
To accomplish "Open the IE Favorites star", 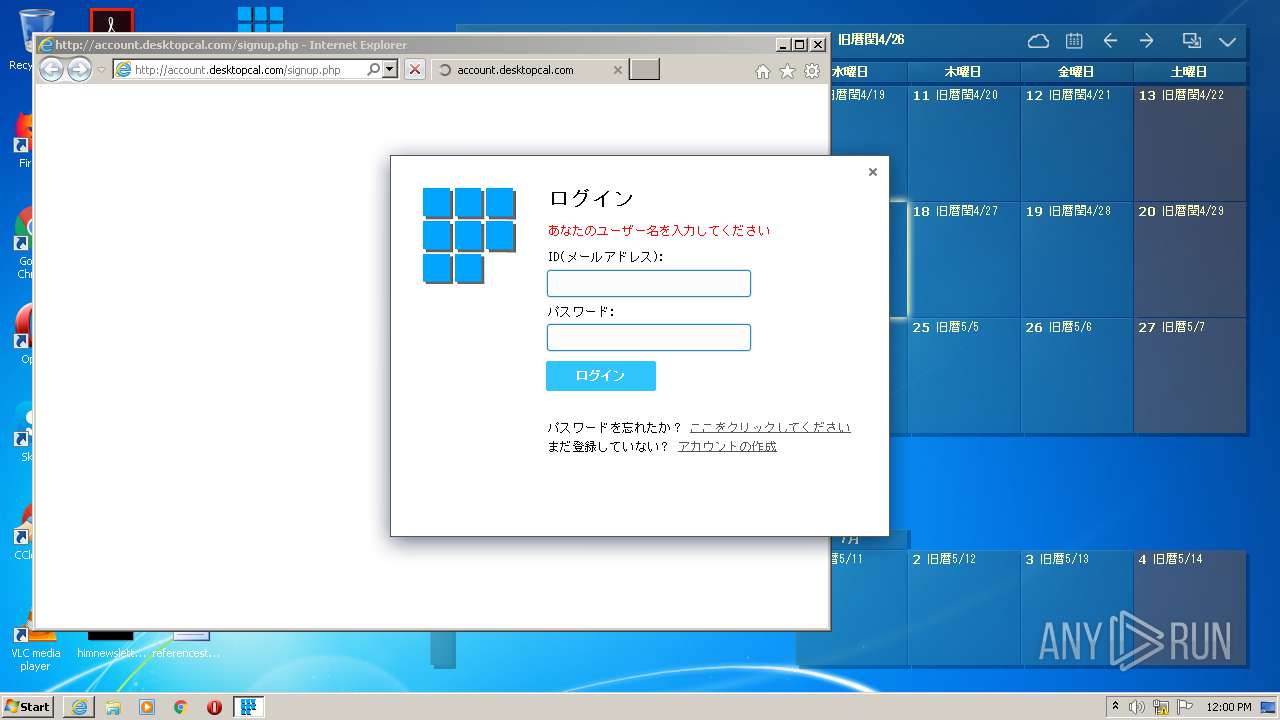I will click(x=787, y=71).
